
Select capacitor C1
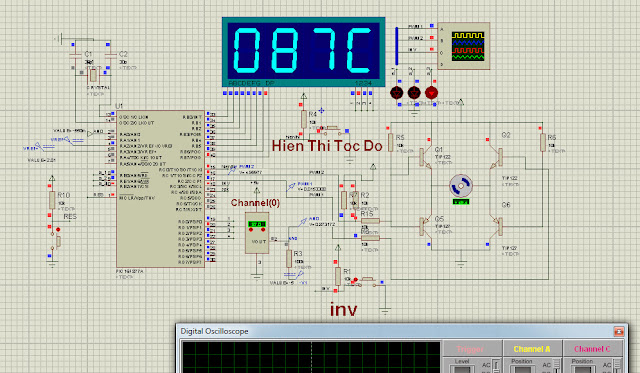pyautogui.click(x=76, y=56)
